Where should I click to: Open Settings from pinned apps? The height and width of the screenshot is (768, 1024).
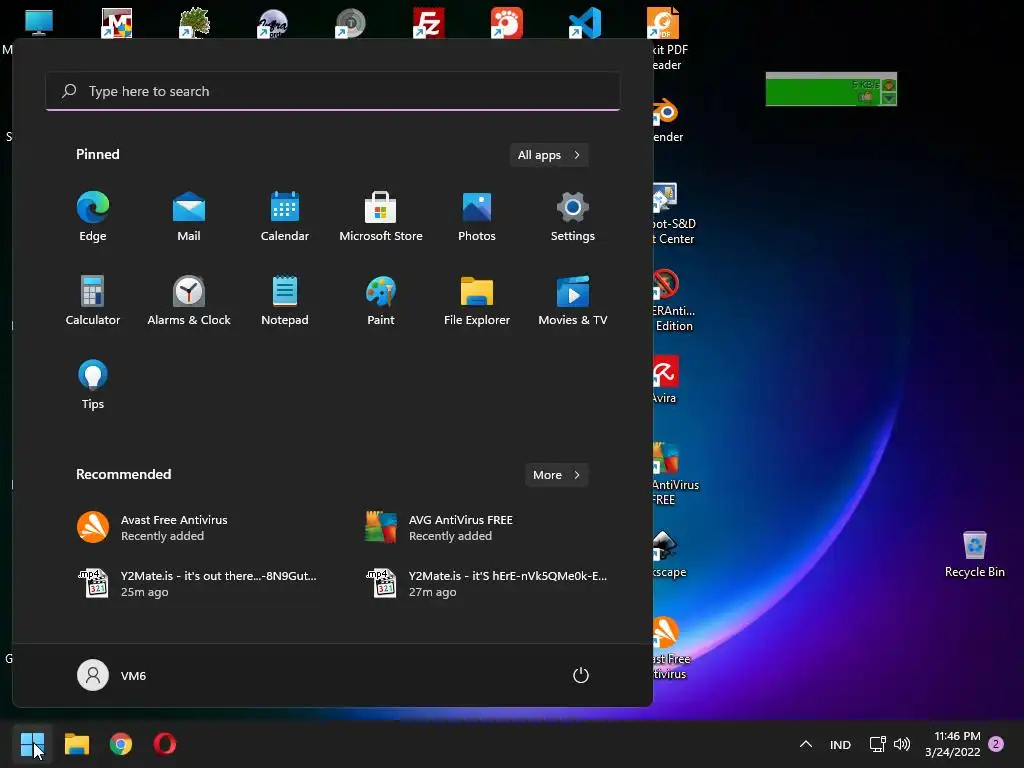point(573,217)
